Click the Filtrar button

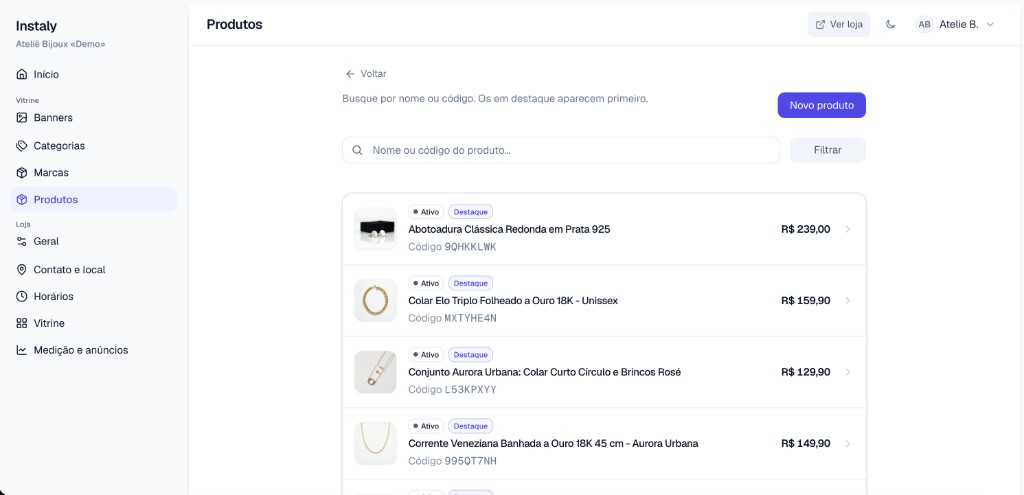pos(827,150)
